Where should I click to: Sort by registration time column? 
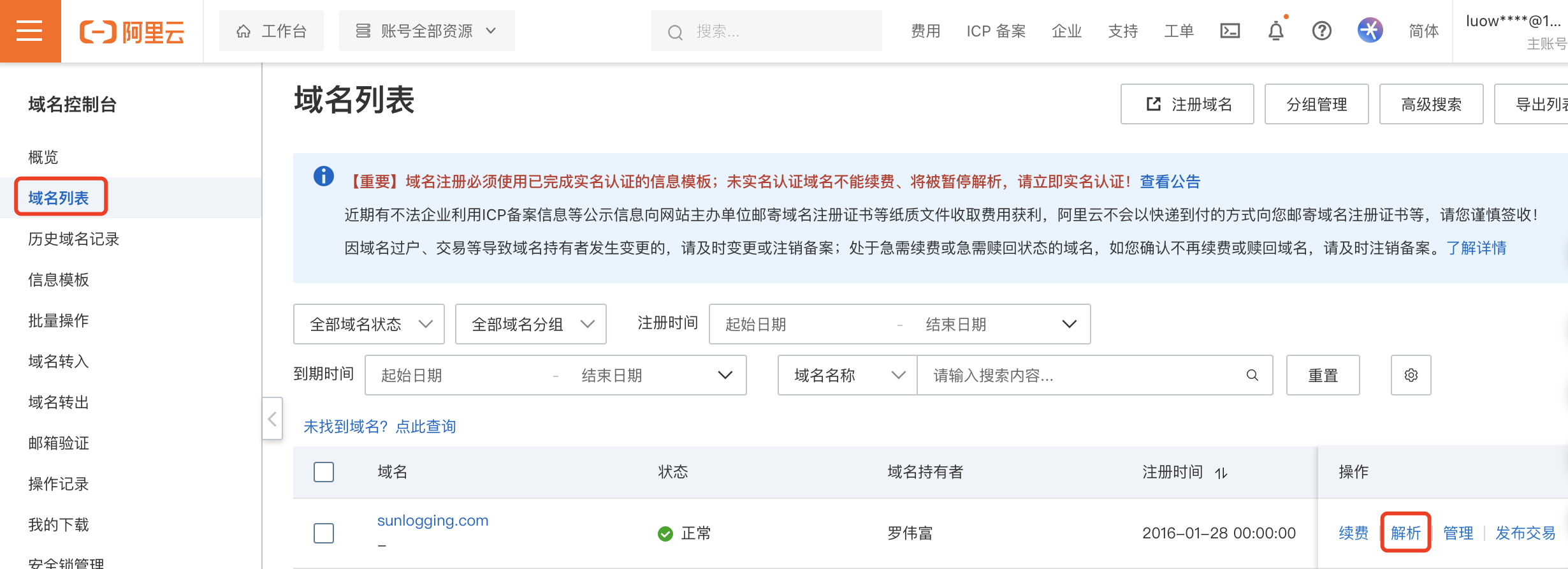coord(1221,473)
